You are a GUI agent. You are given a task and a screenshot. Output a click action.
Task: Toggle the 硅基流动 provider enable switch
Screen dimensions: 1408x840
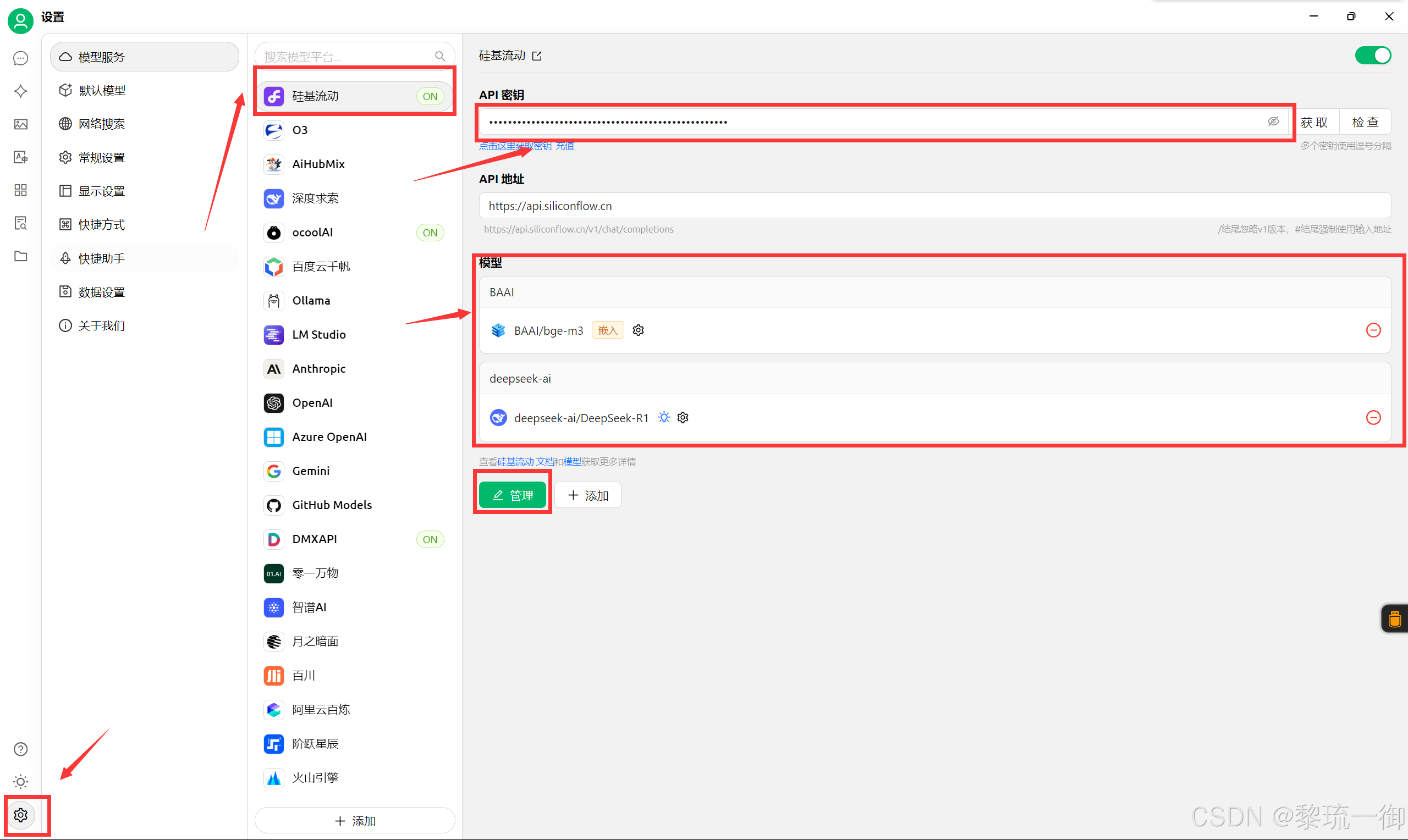pos(1372,56)
